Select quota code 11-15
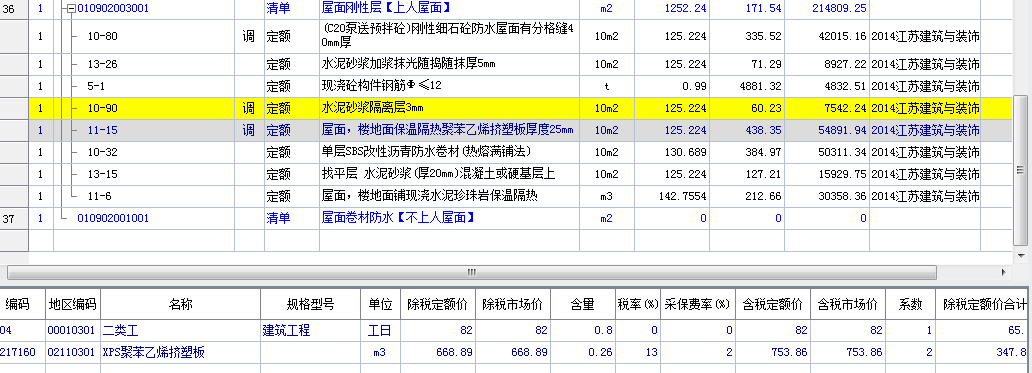The width and height of the screenshot is (1032, 373). (103, 130)
